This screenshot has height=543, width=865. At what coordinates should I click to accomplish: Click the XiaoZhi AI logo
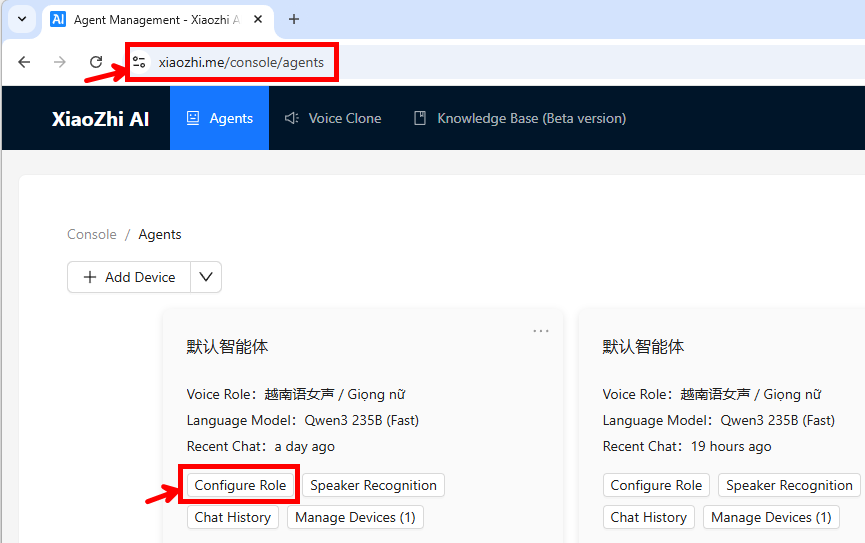click(100, 118)
